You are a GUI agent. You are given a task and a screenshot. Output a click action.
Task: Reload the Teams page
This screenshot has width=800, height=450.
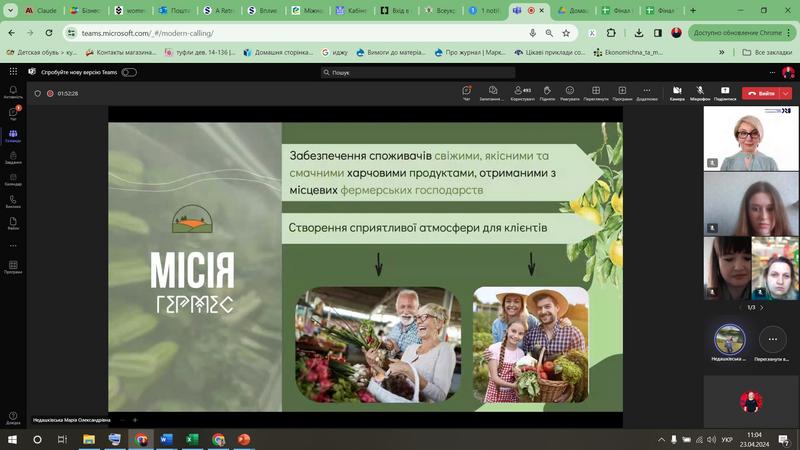49,33
